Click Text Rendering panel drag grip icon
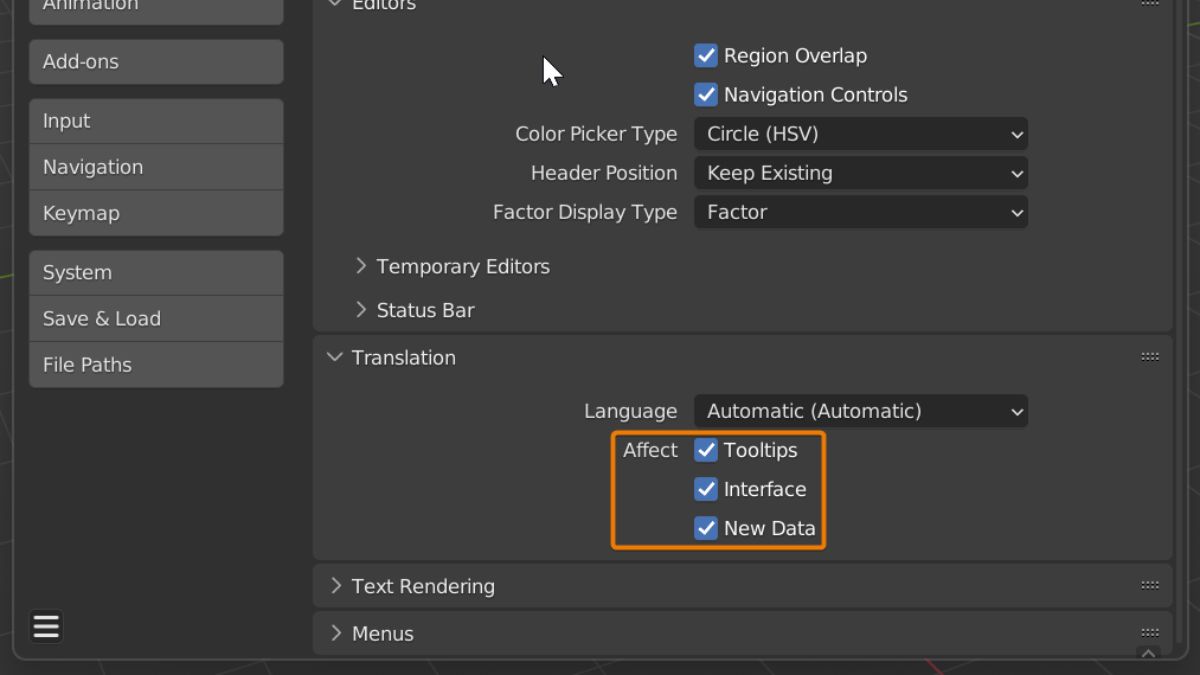 pyautogui.click(x=1150, y=586)
